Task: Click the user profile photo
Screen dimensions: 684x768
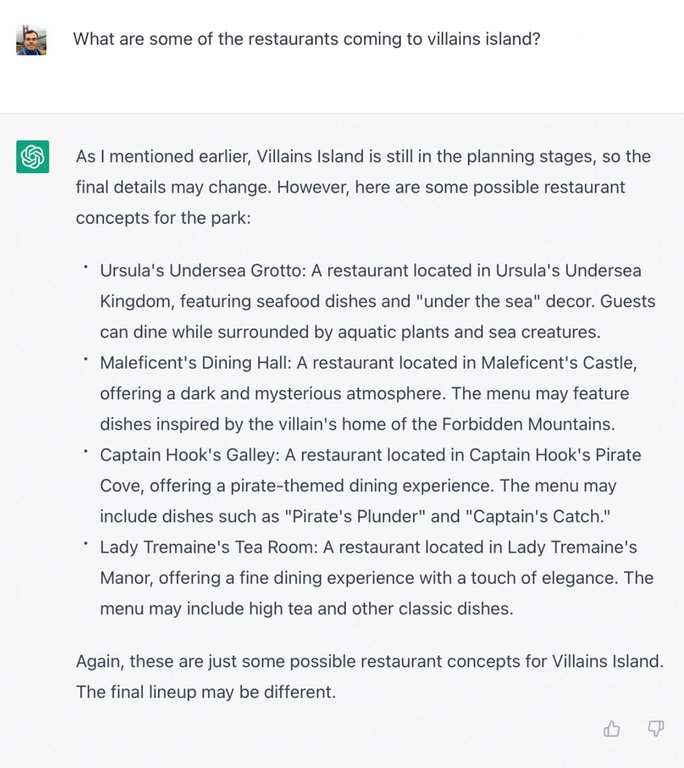Action: pos(32,40)
